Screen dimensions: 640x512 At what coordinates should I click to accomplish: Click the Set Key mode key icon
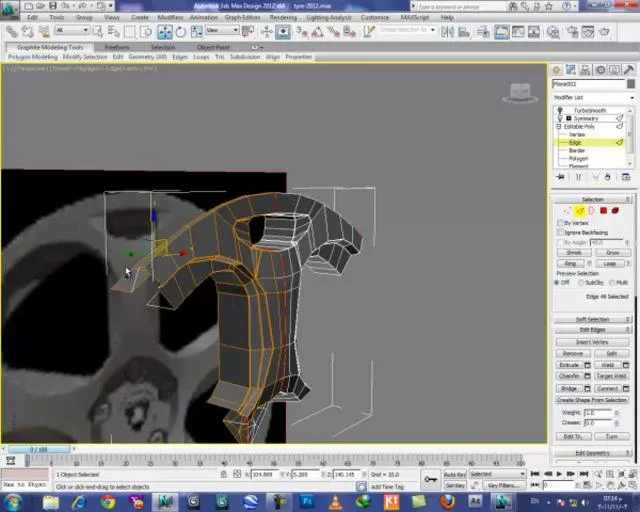point(431,479)
